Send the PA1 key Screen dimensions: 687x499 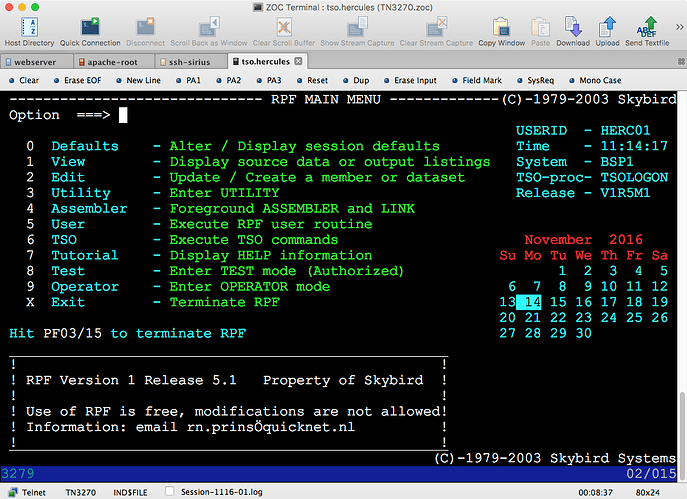click(188, 80)
